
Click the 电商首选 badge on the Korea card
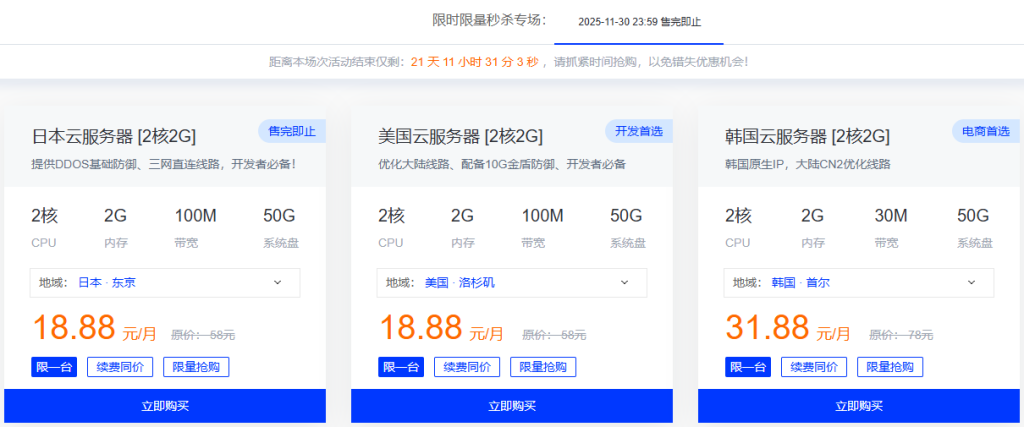pyautogui.click(x=985, y=131)
